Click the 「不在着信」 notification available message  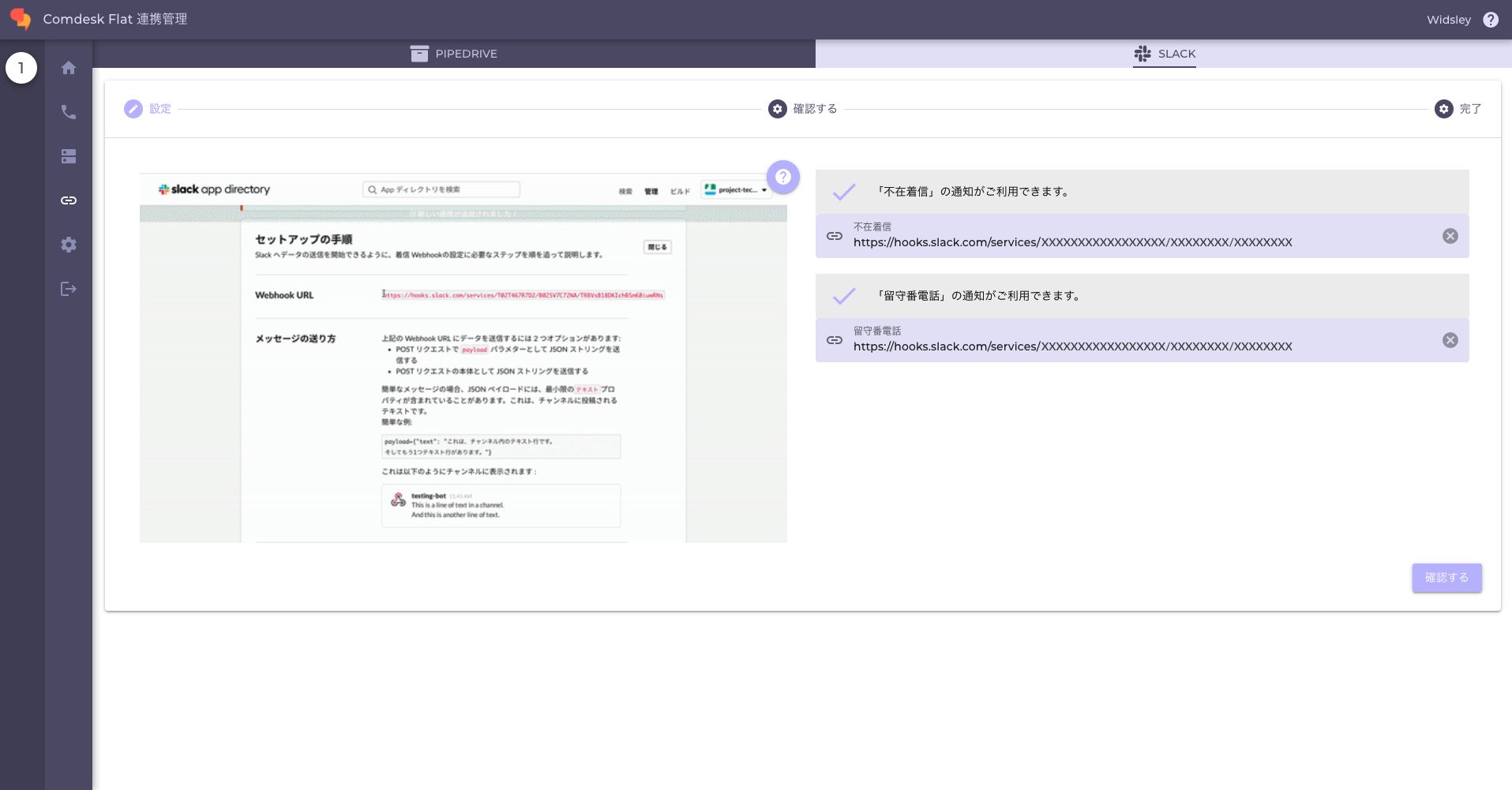pyautogui.click(x=973, y=192)
